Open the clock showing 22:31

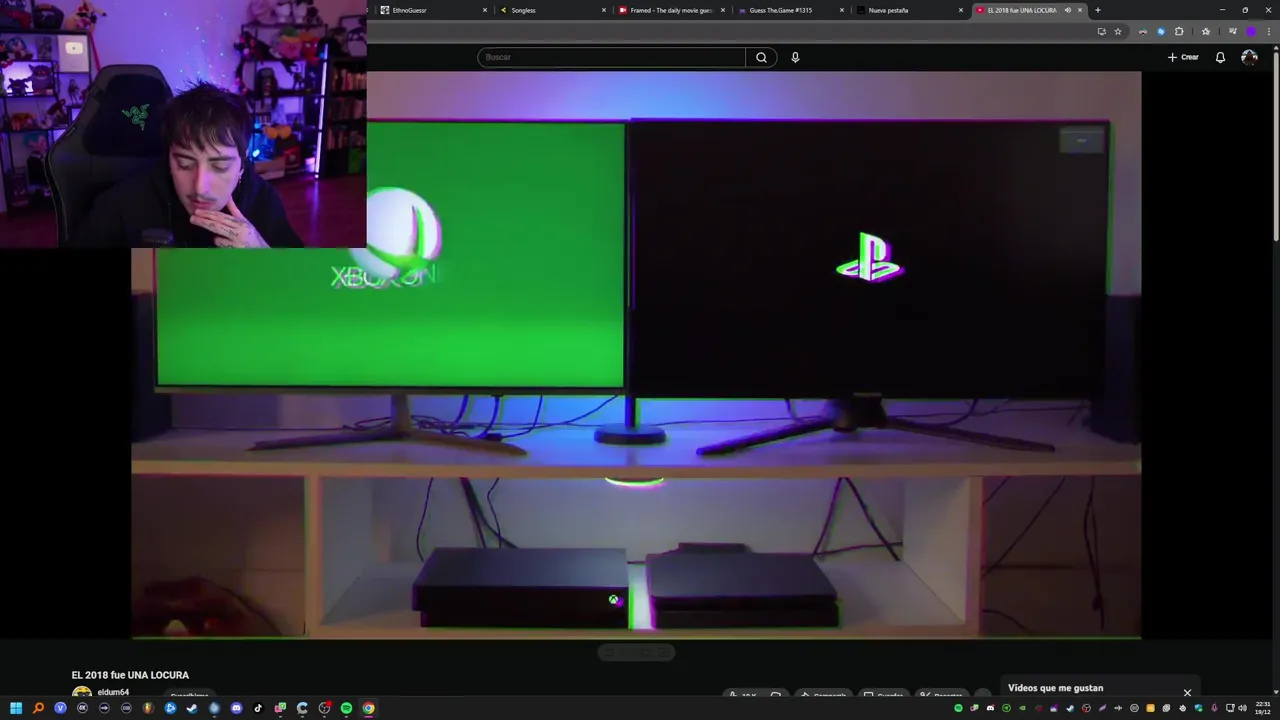pos(1263,708)
